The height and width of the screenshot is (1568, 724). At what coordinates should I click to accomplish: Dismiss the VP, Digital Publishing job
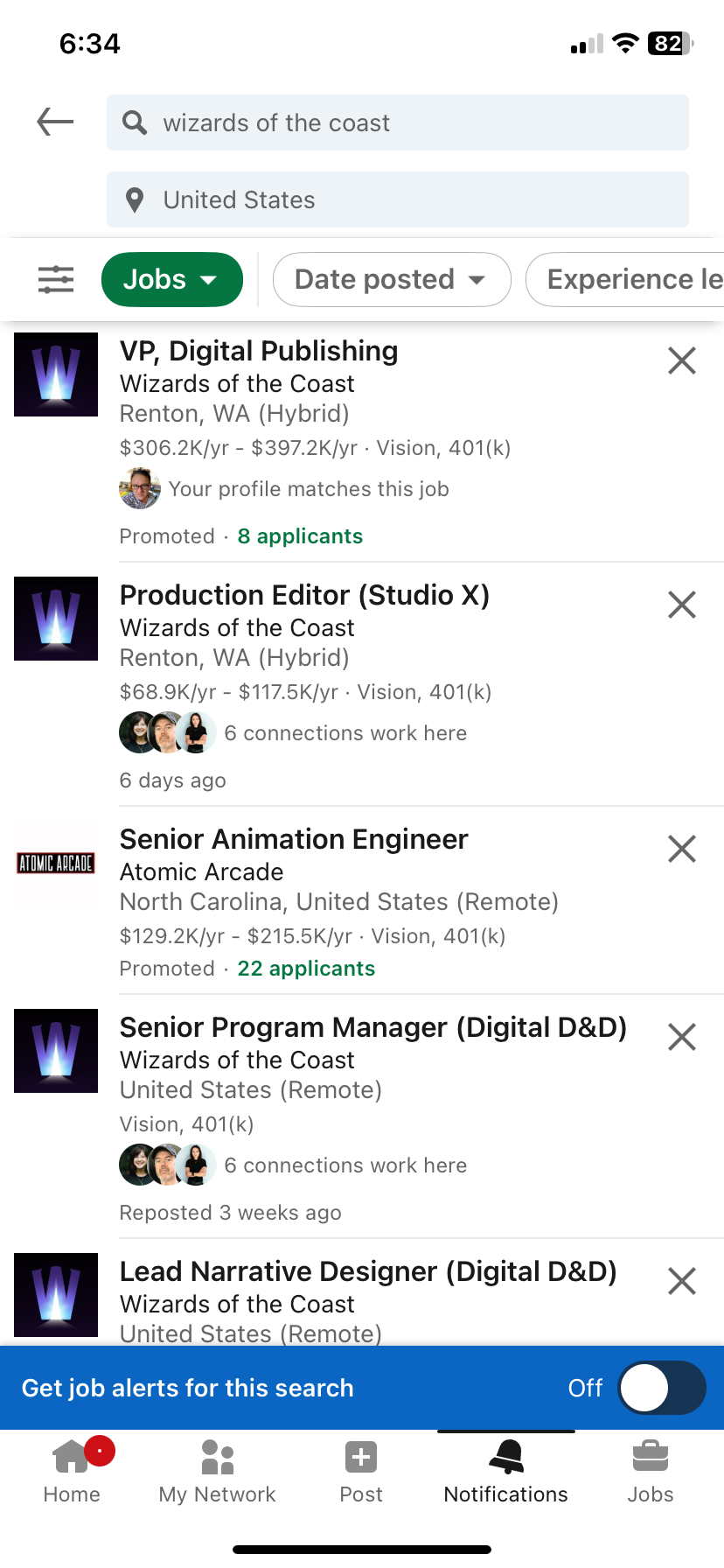tap(681, 360)
